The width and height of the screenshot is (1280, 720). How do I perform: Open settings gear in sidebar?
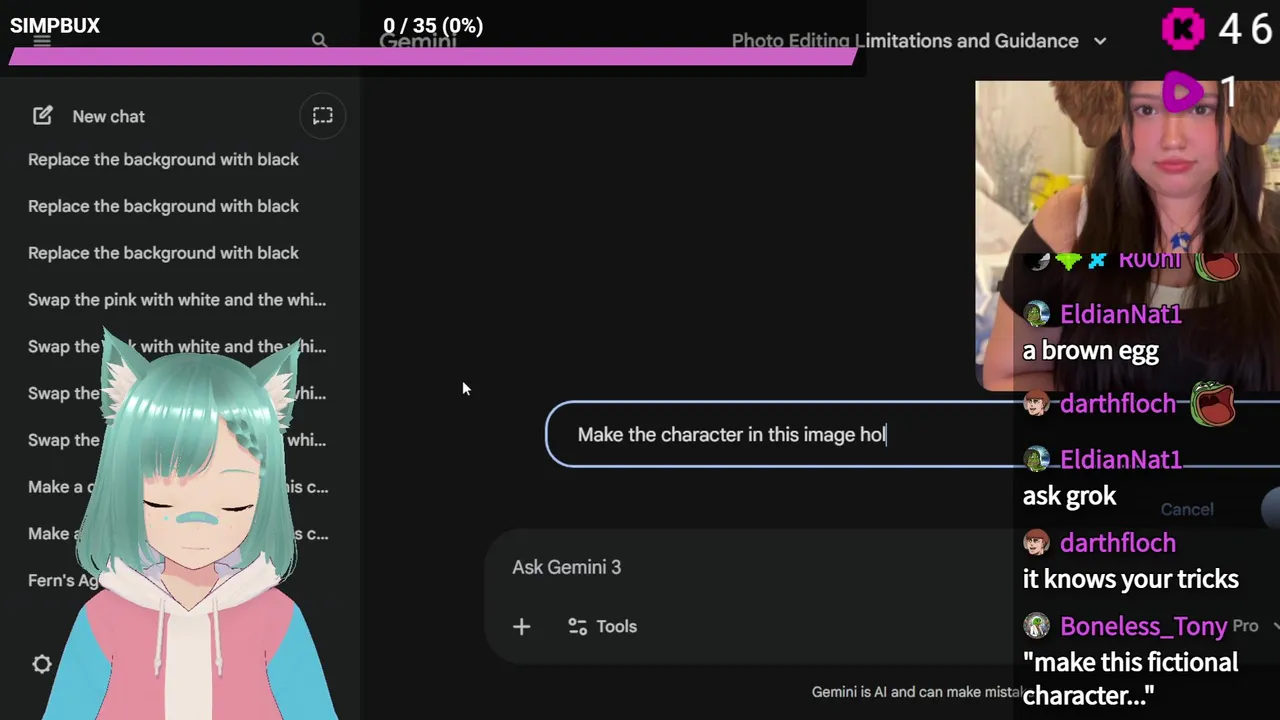(x=42, y=664)
